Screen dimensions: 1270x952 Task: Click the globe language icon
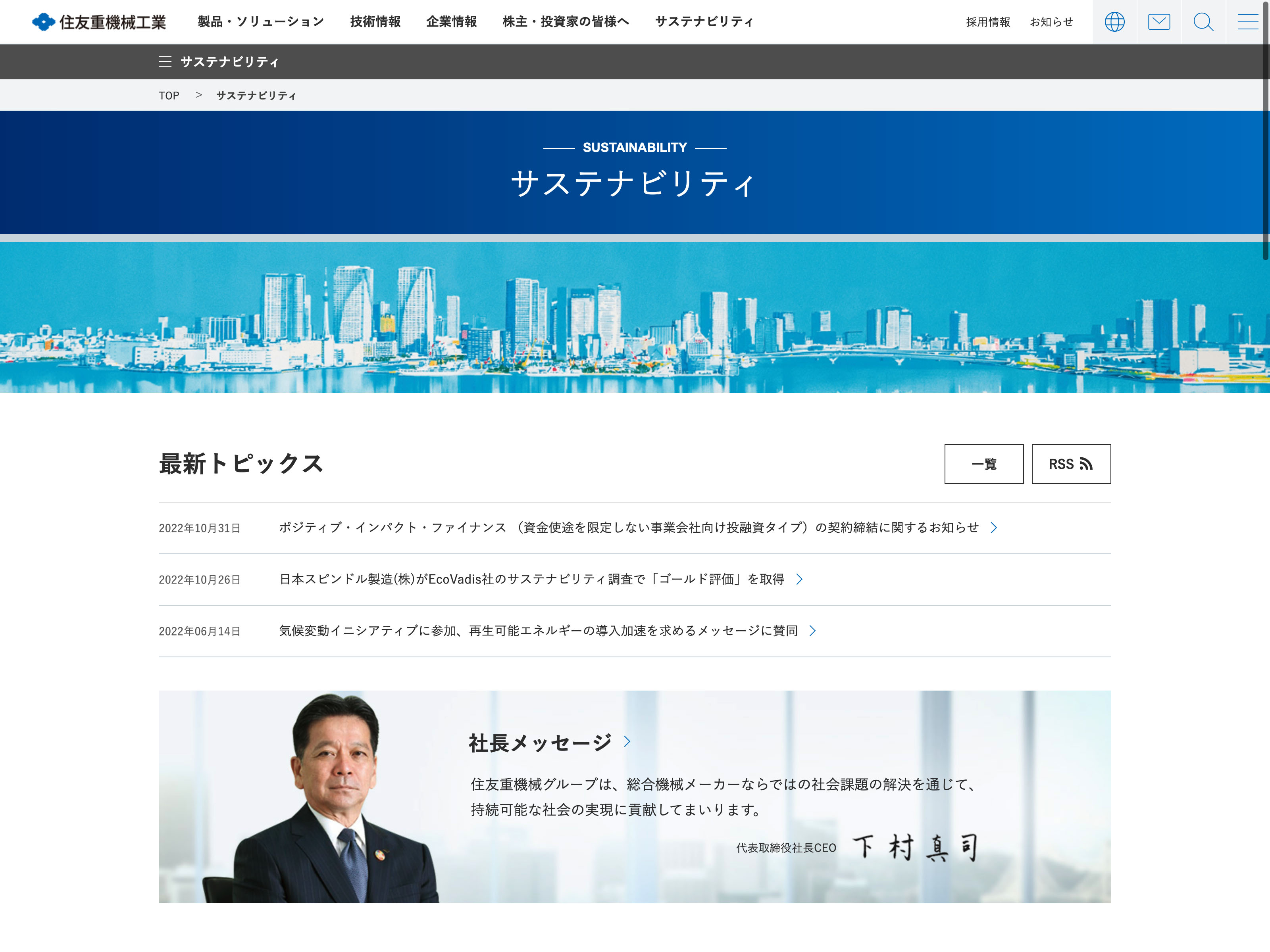(1114, 22)
